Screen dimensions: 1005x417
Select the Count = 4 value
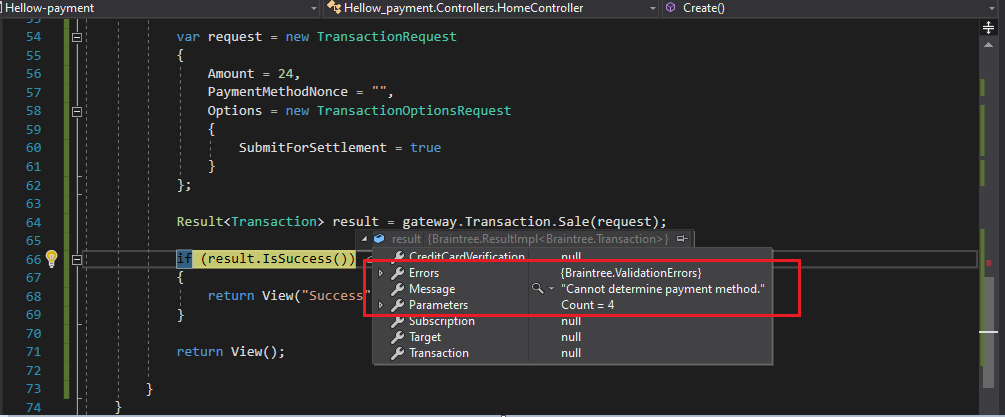[588, 306]
